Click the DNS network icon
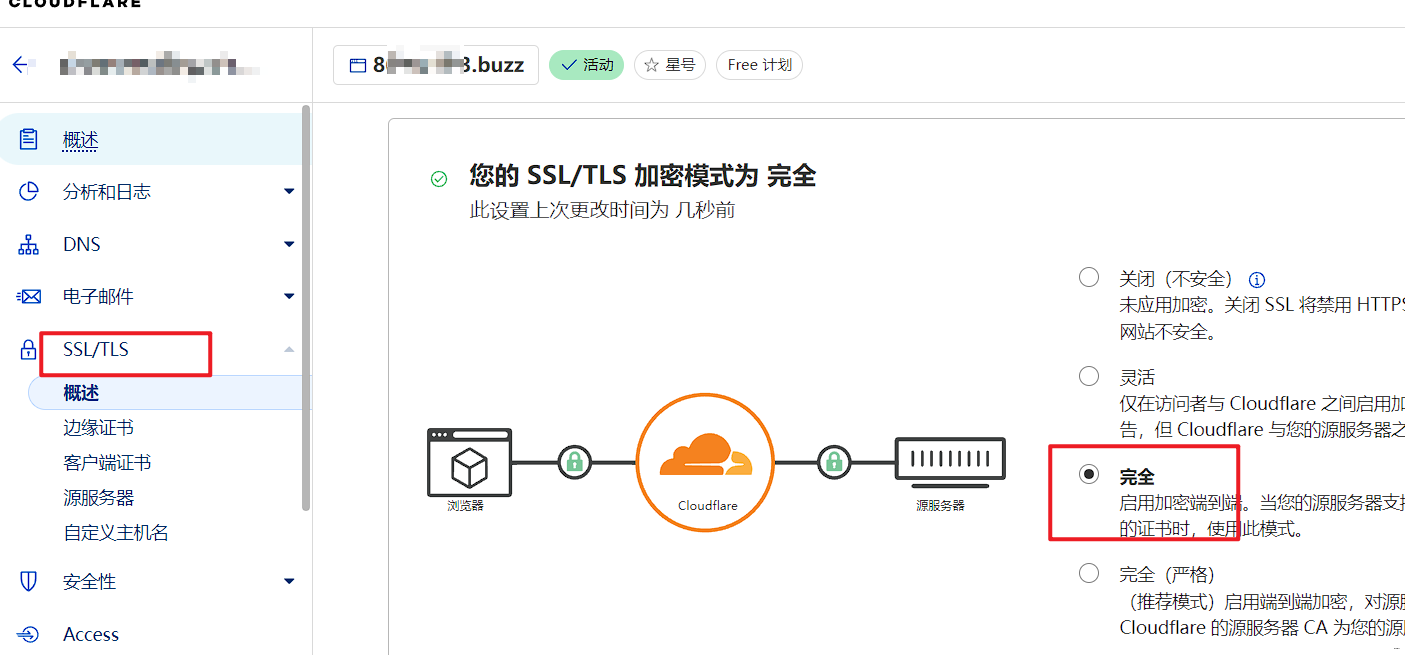The image size is (1405, 655). click(x=29, y=245)
